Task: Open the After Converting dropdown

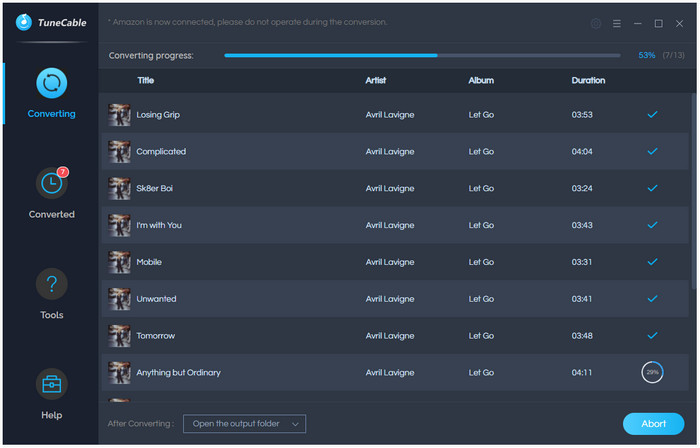Action: 244,424
